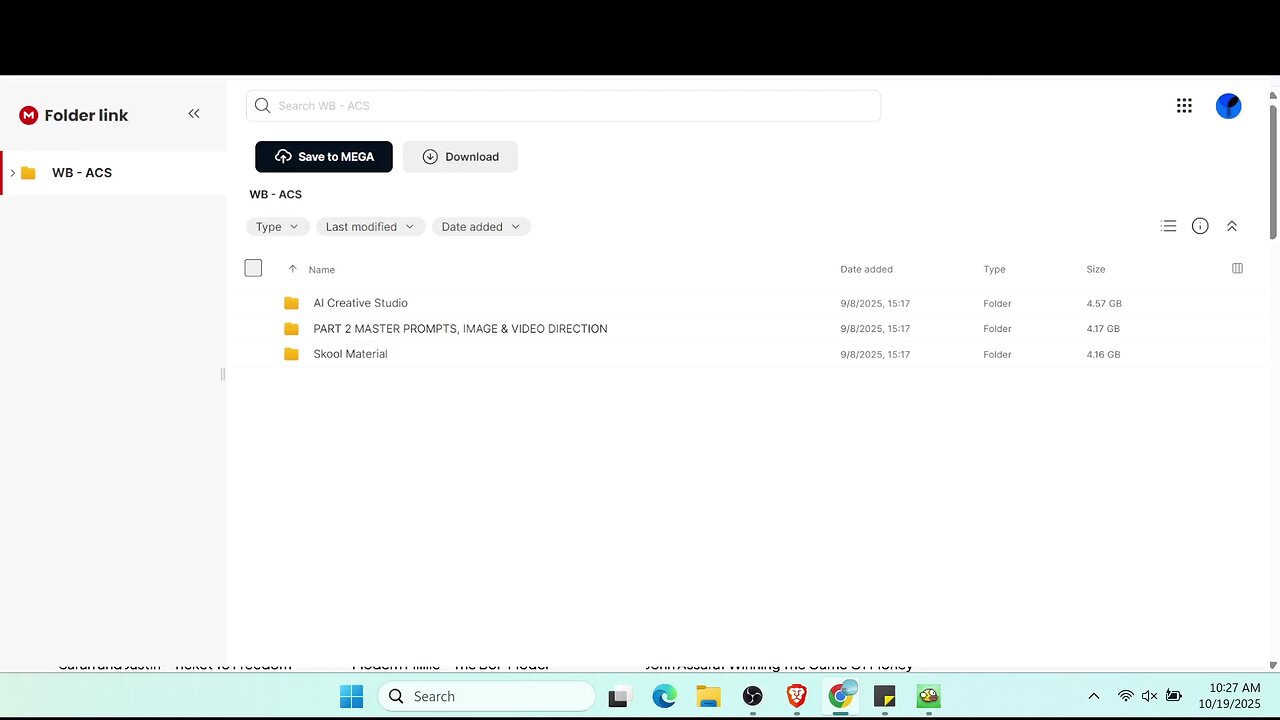Screen dimensions: 1280x720
Task: Tick the select-all checkbox in header
Action: tap(253, 268)
